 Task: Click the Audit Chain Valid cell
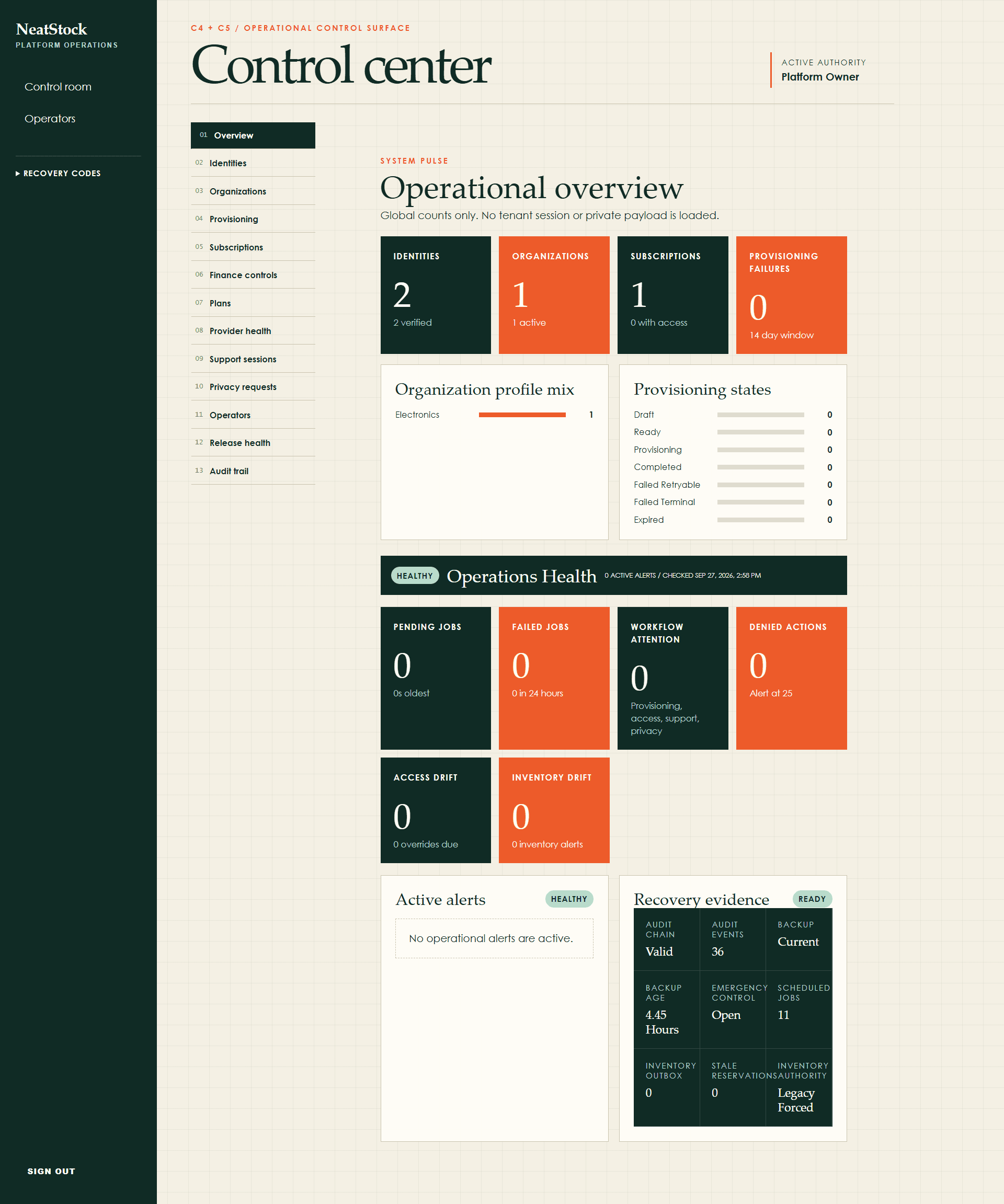(667, 939)
